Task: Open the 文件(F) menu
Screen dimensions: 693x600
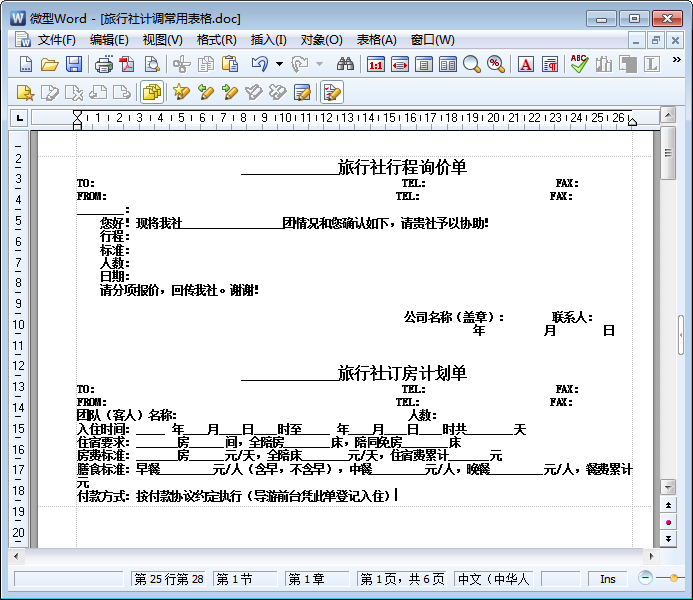Action: (x=57, y=40)
